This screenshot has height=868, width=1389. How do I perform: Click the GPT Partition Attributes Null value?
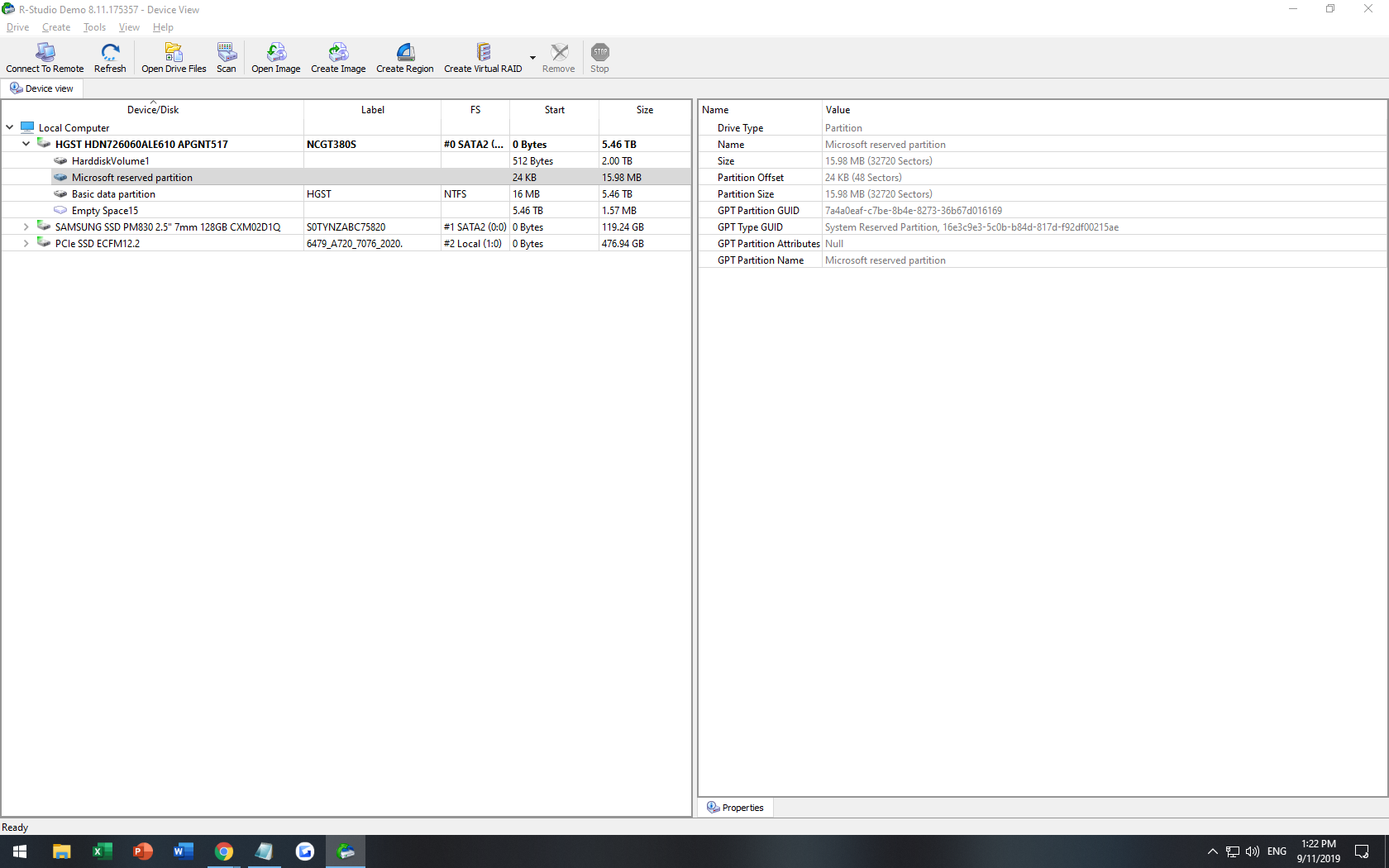[x=834, y=244]
